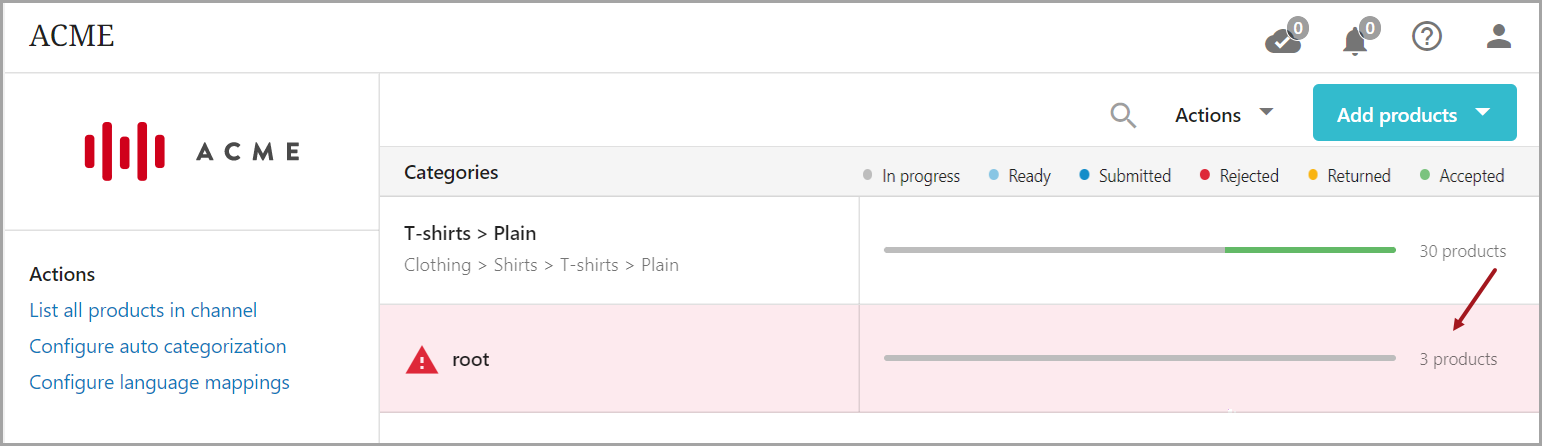Click the ACME red bars logo
The width and height of the screenshot is (1542, 446).
coord(124,151)
